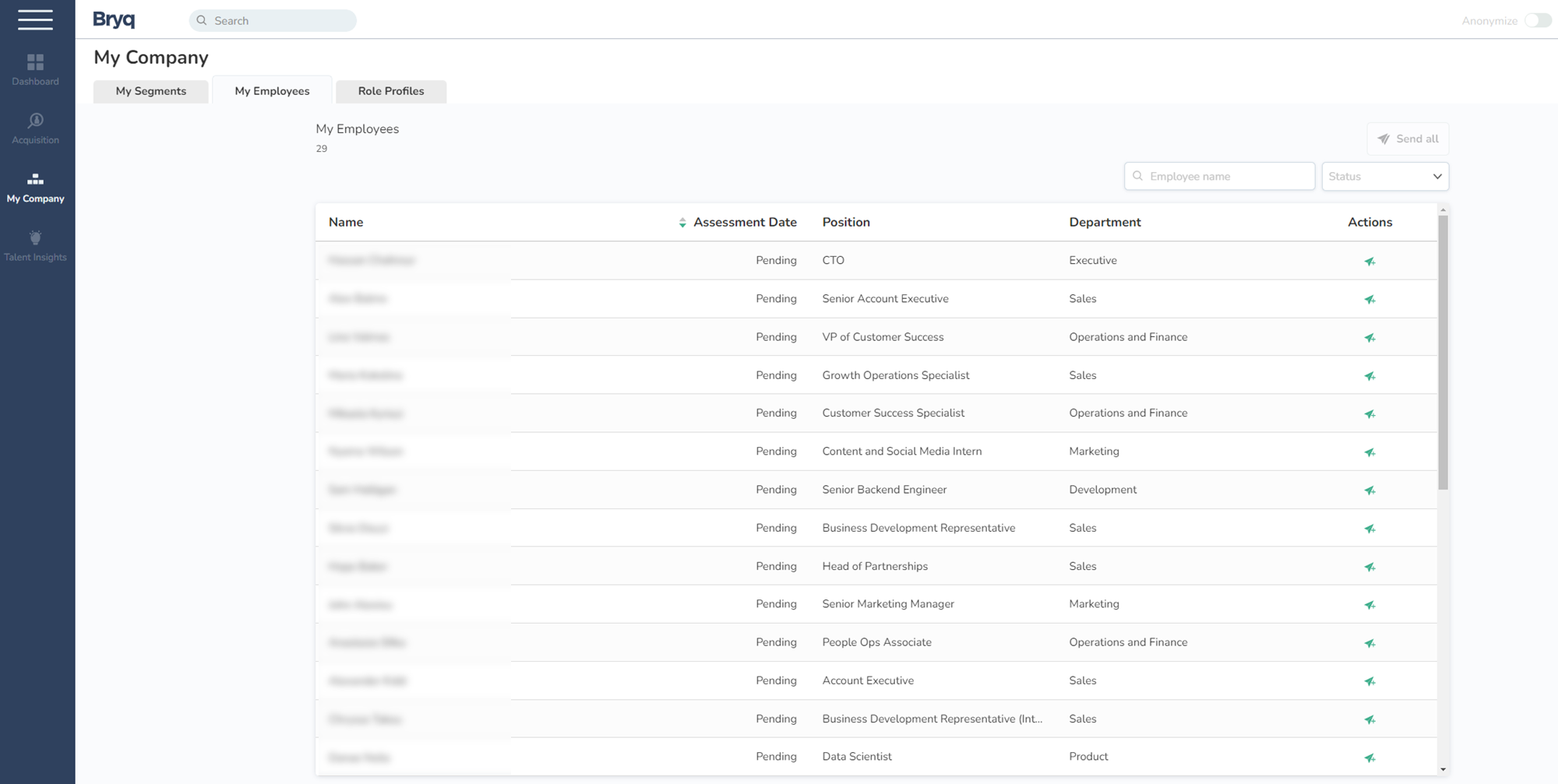This screenshot has width=1558, height=784.
Task: Click the Send all button
Action: coord(1407,139)
